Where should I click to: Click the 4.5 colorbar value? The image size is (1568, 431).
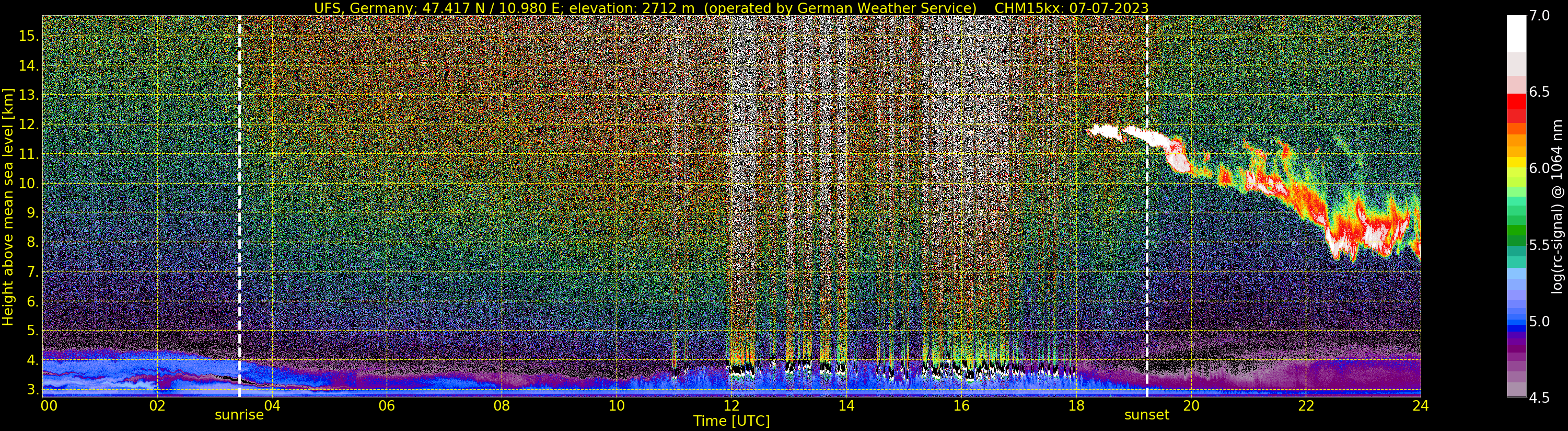[1539, 398]
